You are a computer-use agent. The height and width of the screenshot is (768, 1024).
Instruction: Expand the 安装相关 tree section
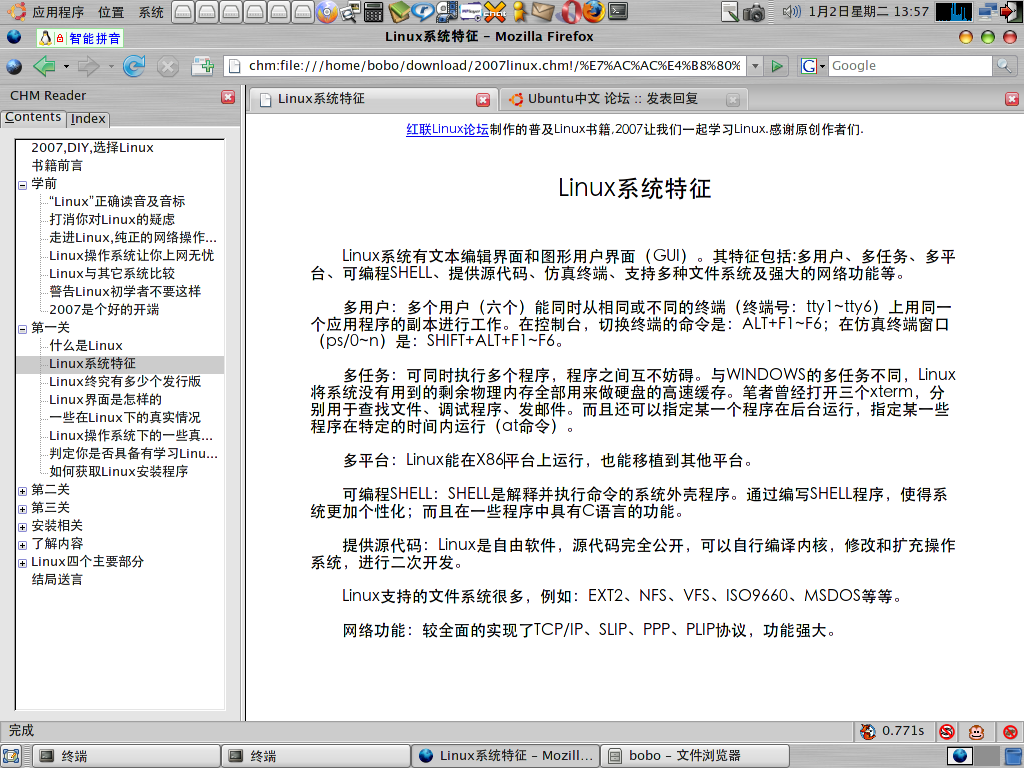22,527
